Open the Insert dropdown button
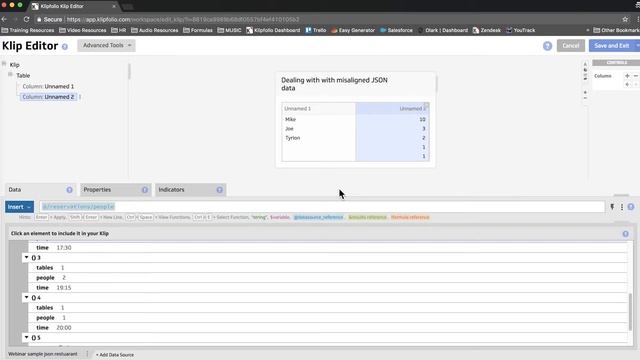Viewport: 640px width, 360px height. (19, 207)
